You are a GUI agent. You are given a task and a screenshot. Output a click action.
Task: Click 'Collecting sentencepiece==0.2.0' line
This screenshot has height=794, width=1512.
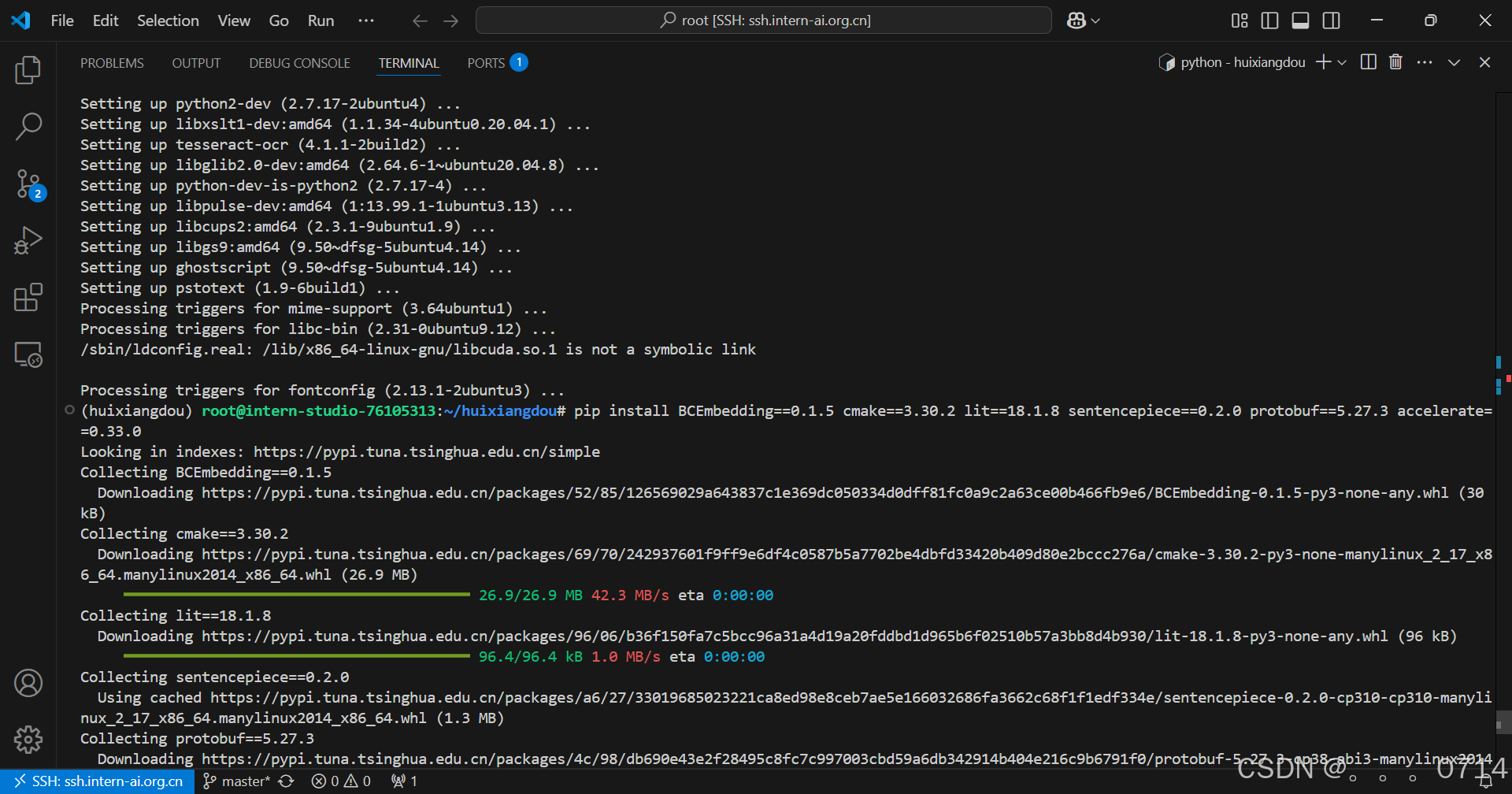(x=214, y=677)
